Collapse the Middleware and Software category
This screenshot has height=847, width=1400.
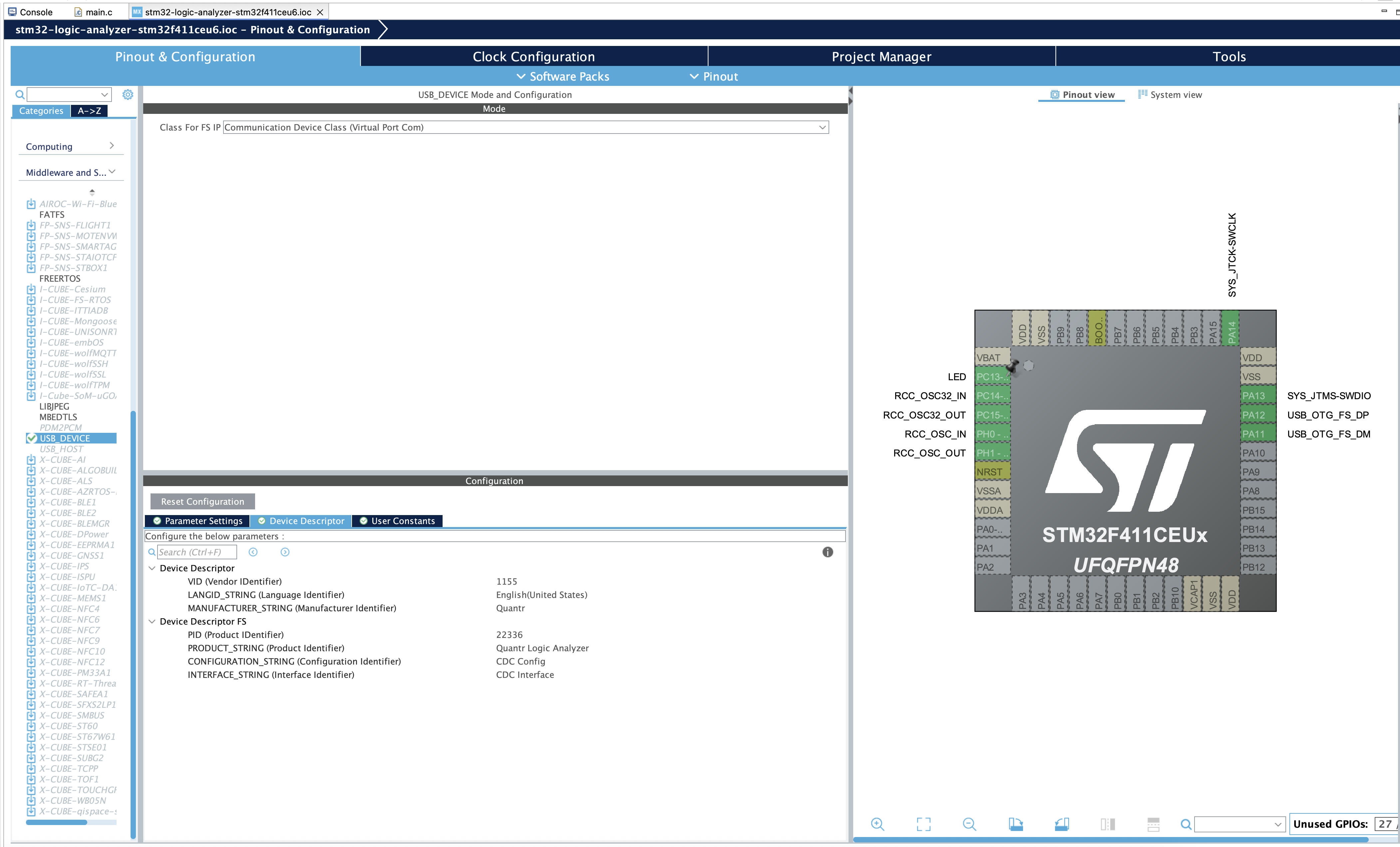coord(71,172)
